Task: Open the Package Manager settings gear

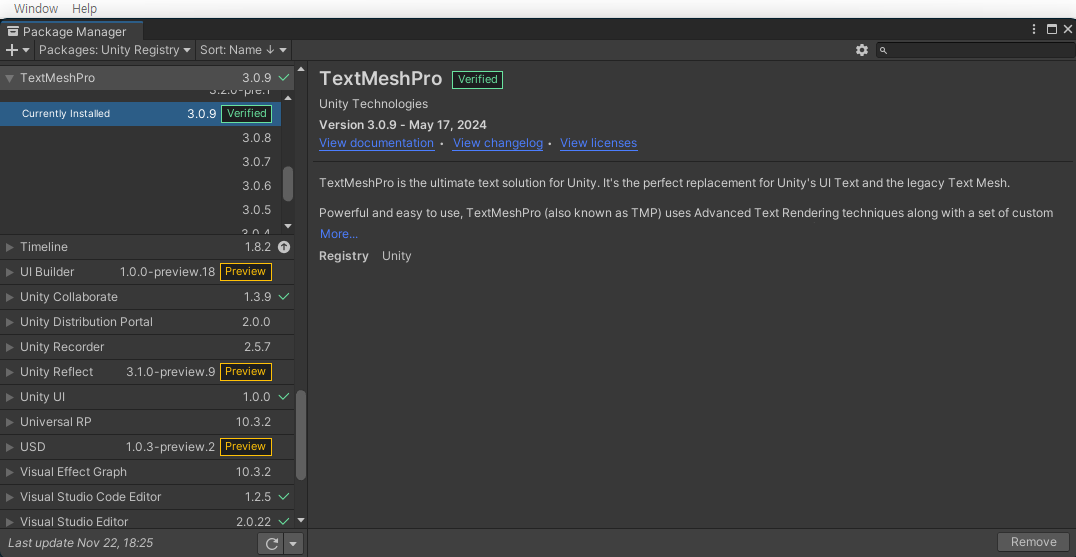Action: coord(862,50)
